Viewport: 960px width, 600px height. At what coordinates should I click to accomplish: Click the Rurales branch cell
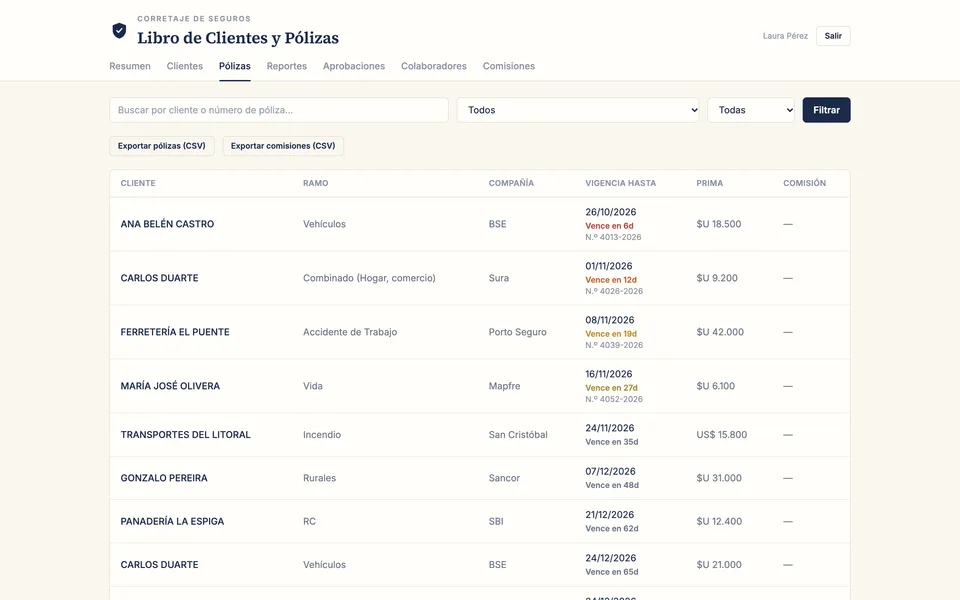tap(320, 478)
